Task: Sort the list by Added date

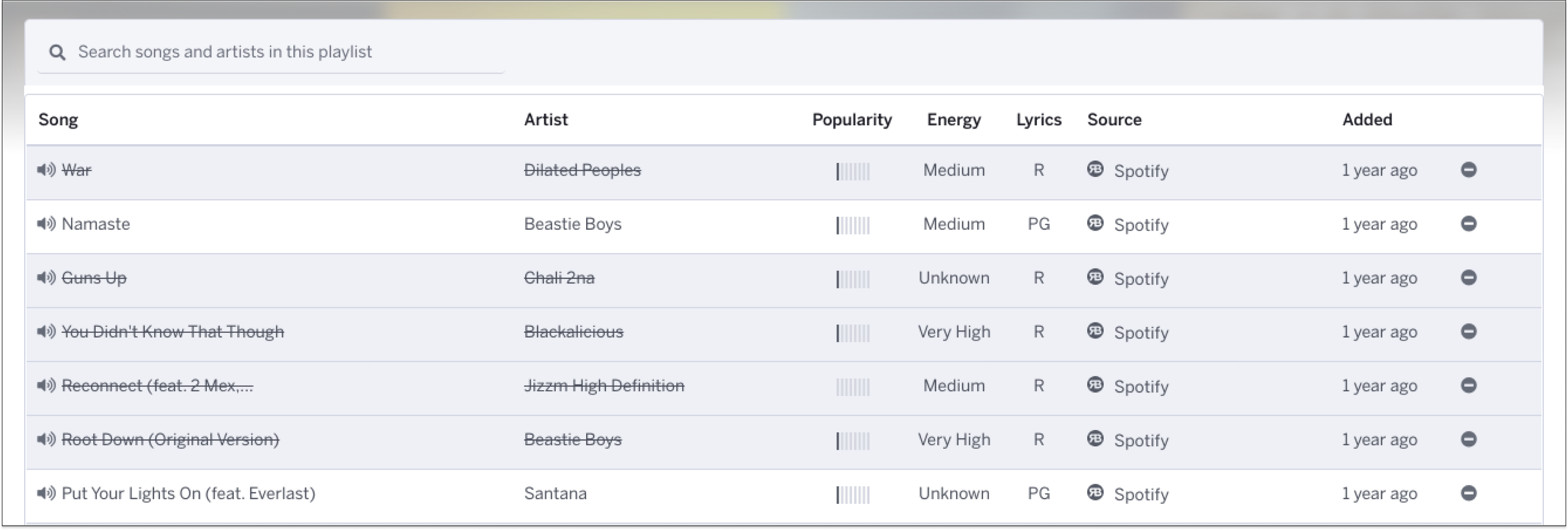Action: [x=1367, y=119]
